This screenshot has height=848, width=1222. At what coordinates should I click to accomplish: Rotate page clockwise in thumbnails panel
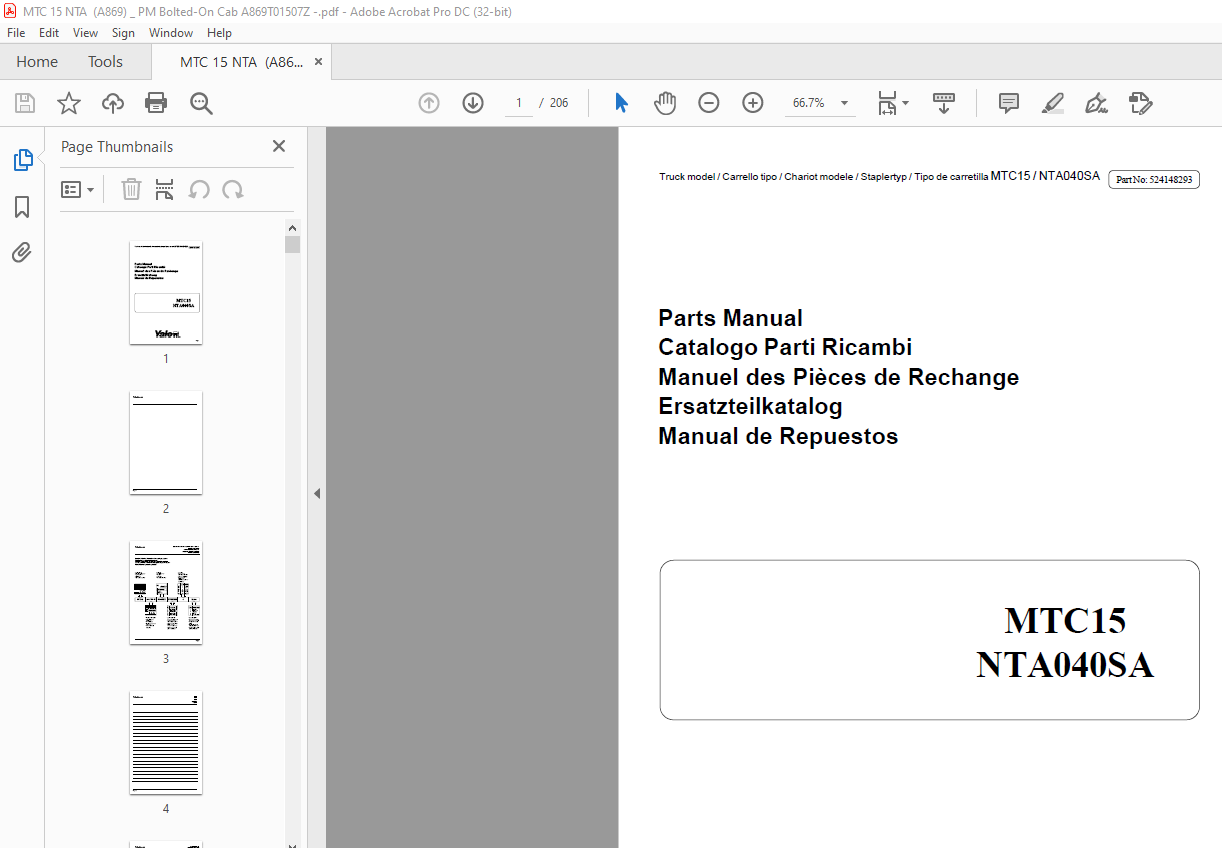233,189
